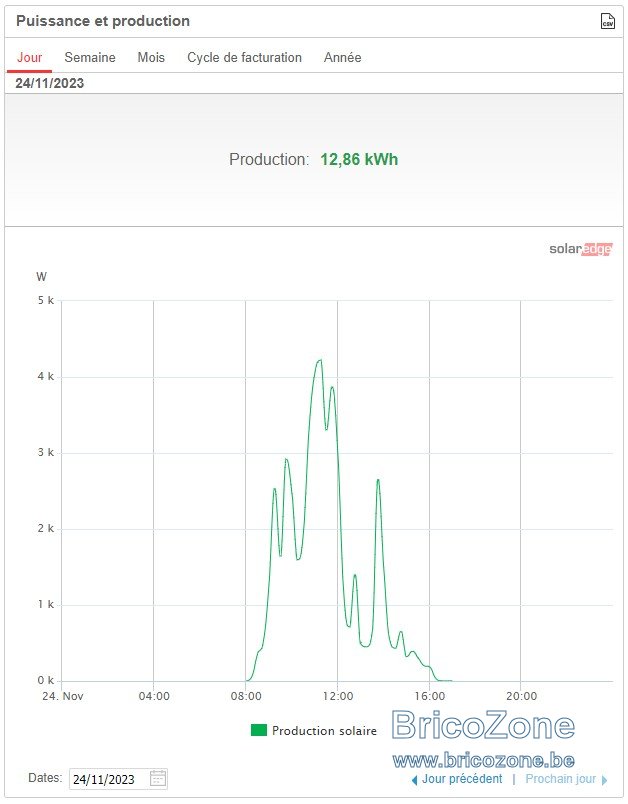The width and height of the screenshot is (628, 804).
Task: Click the 2 k axis label
Action: point(46,528)
